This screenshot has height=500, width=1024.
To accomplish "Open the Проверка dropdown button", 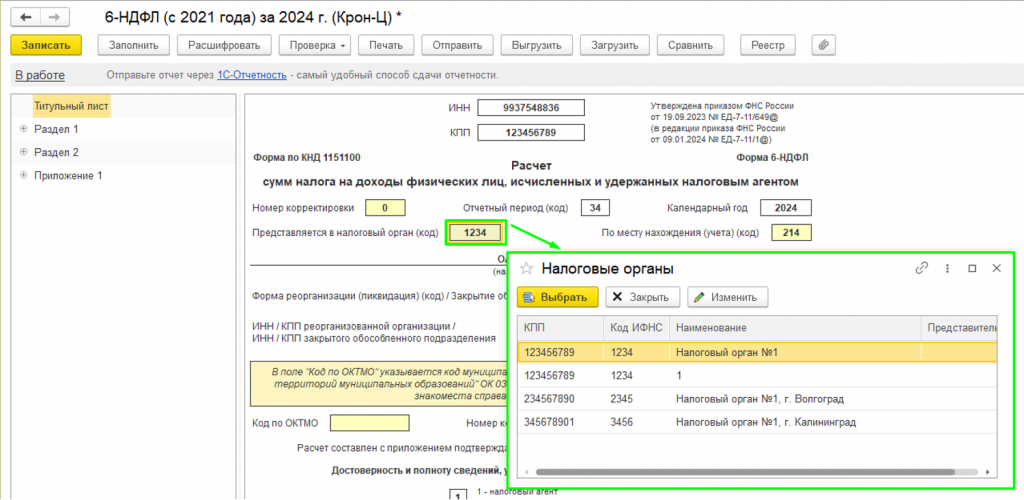I will [315, 45].
